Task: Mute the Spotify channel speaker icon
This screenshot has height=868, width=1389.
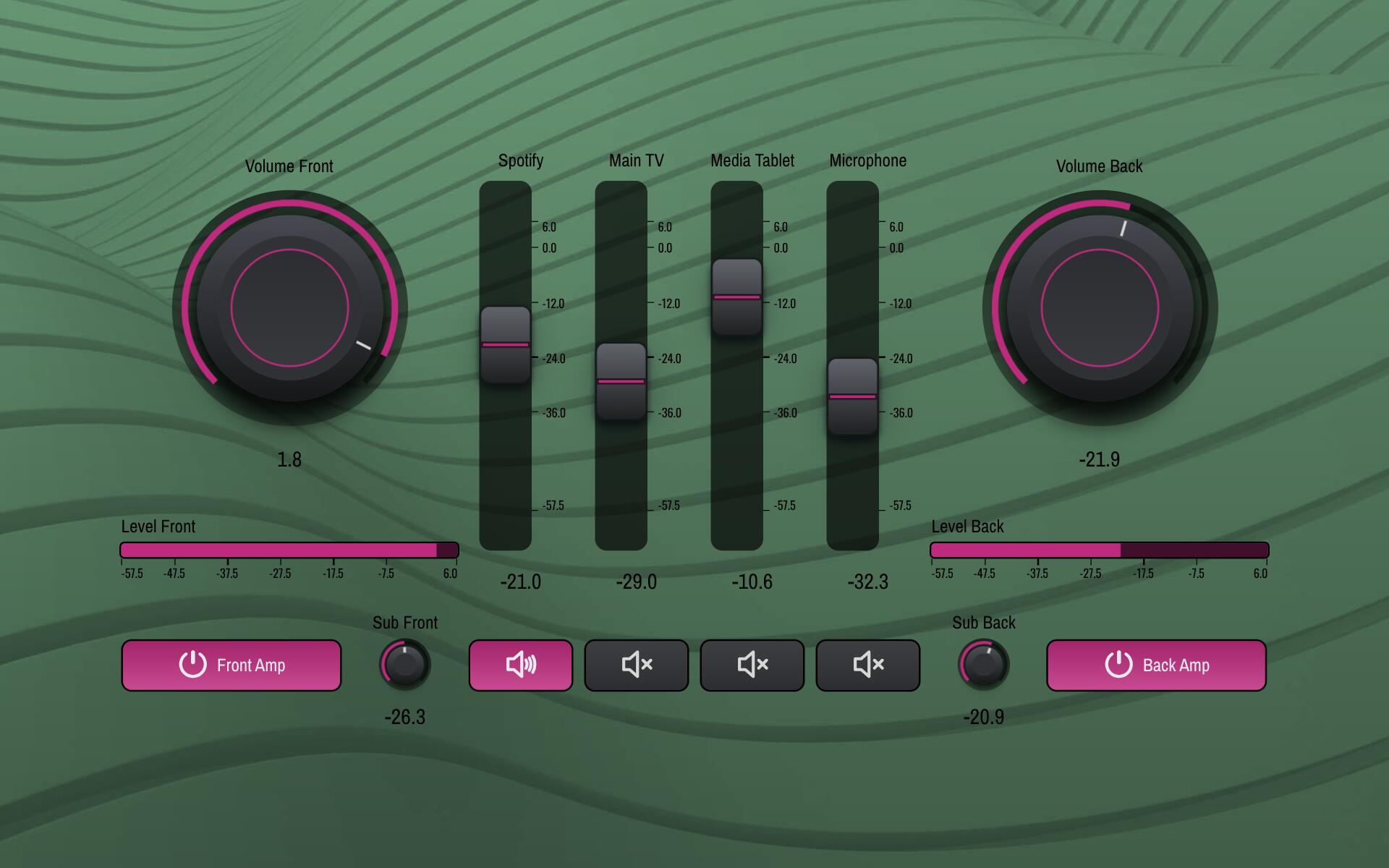Action: 521,665
